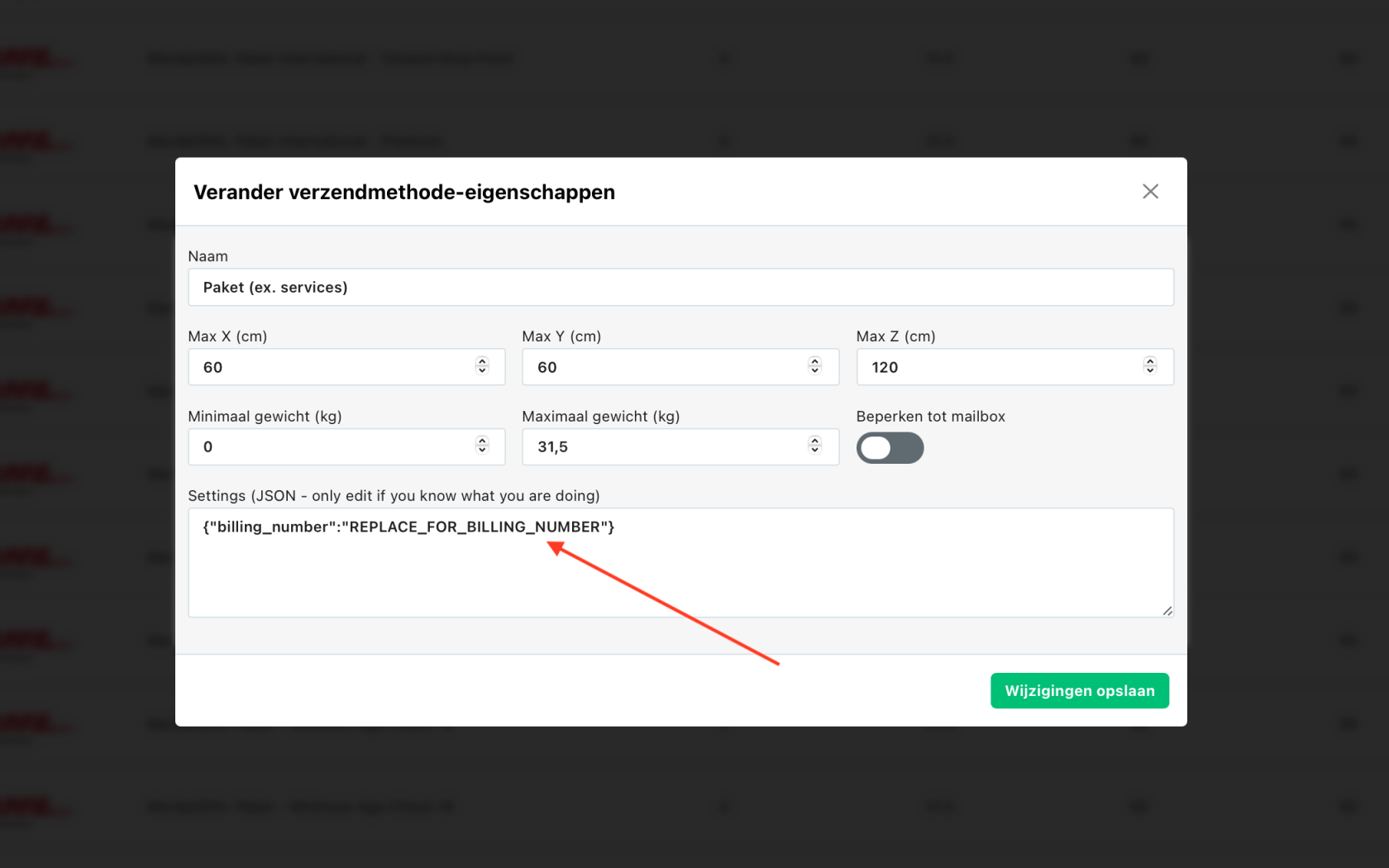
Task: Click the Naam text field
Action: pyautogui.click(x=680, y=288)
